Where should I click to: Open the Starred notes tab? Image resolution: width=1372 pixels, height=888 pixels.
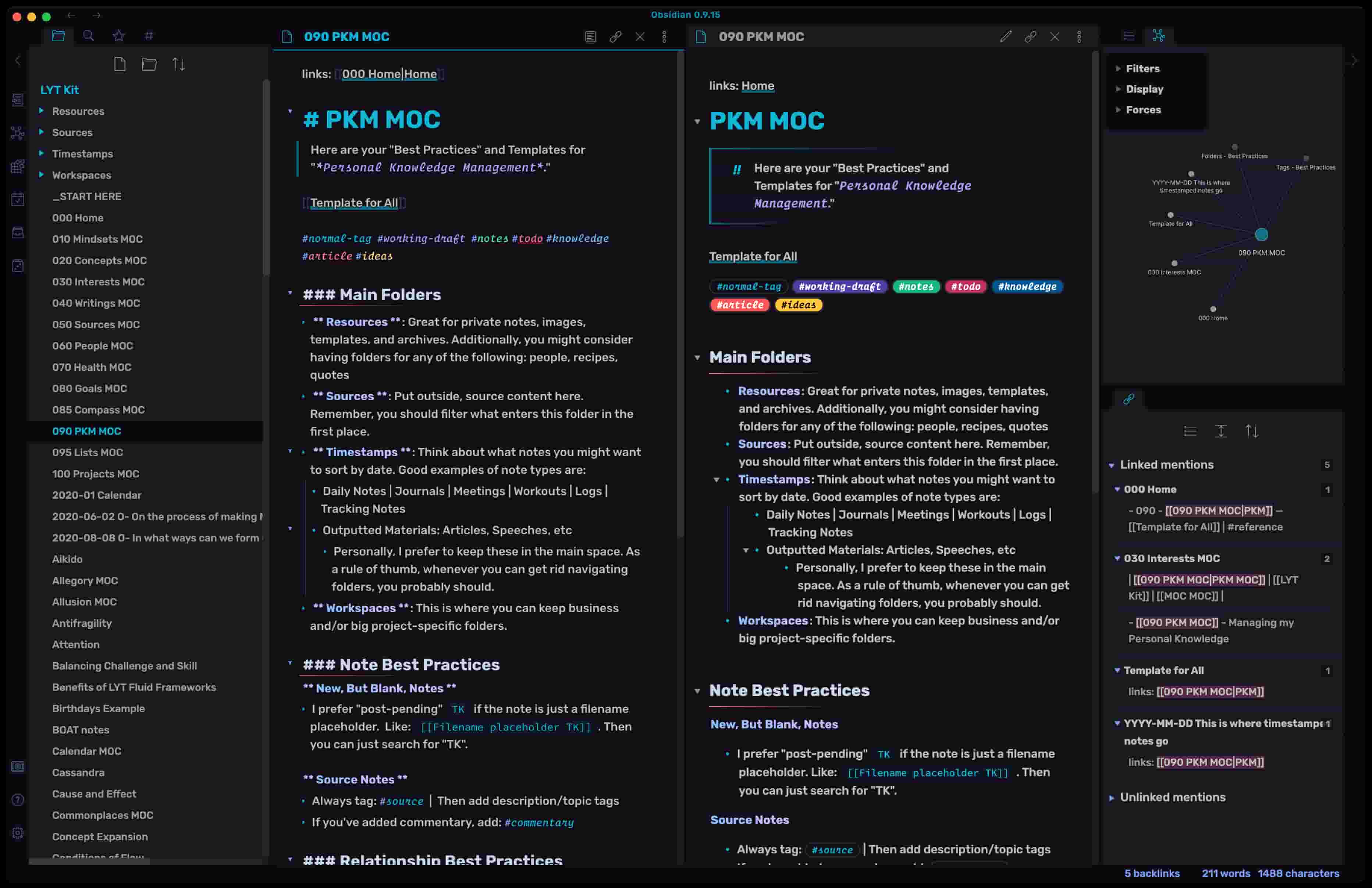pyautogui.click(x=119, y=36)
